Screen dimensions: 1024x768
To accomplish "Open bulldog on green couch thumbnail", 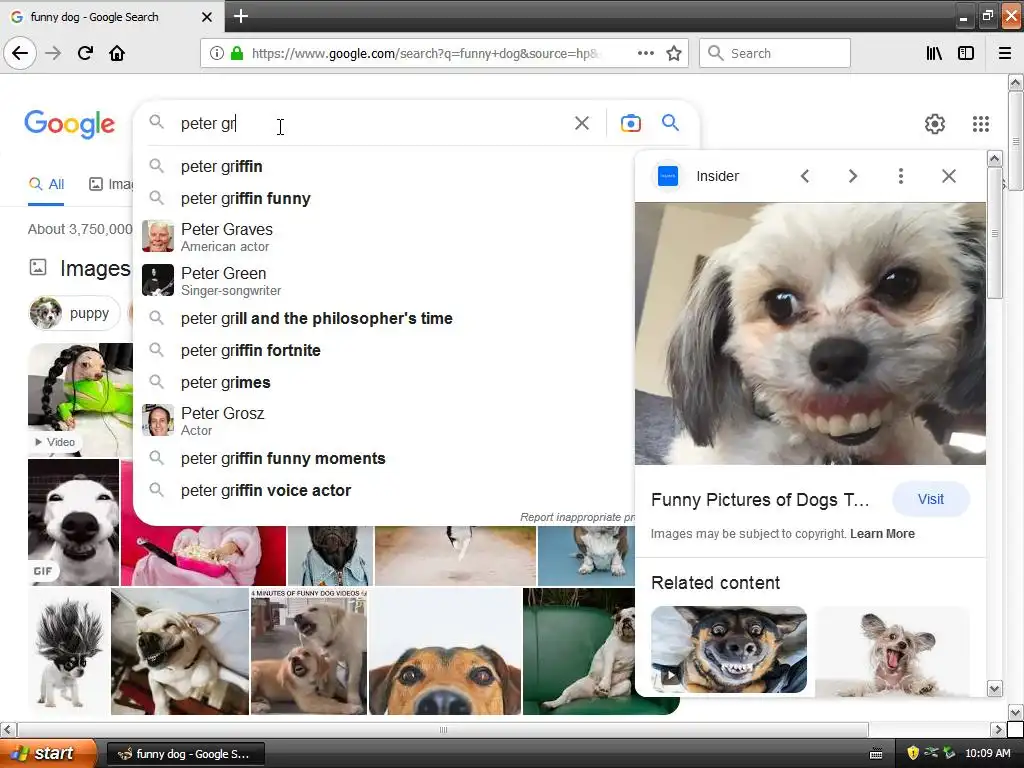I will click(579, 652).
